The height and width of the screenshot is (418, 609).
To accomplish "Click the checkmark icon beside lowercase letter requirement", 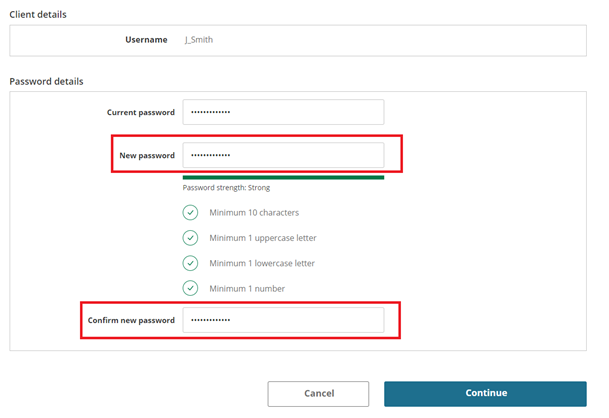I will click(190, 263).
